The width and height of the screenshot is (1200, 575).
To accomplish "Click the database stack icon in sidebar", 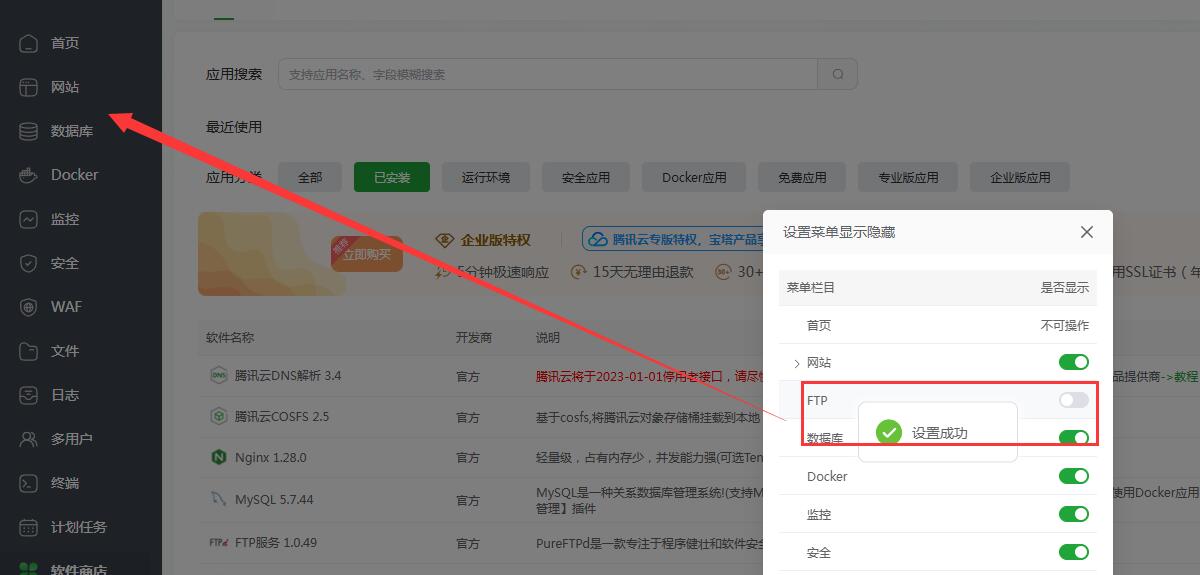I will [29, 131].
